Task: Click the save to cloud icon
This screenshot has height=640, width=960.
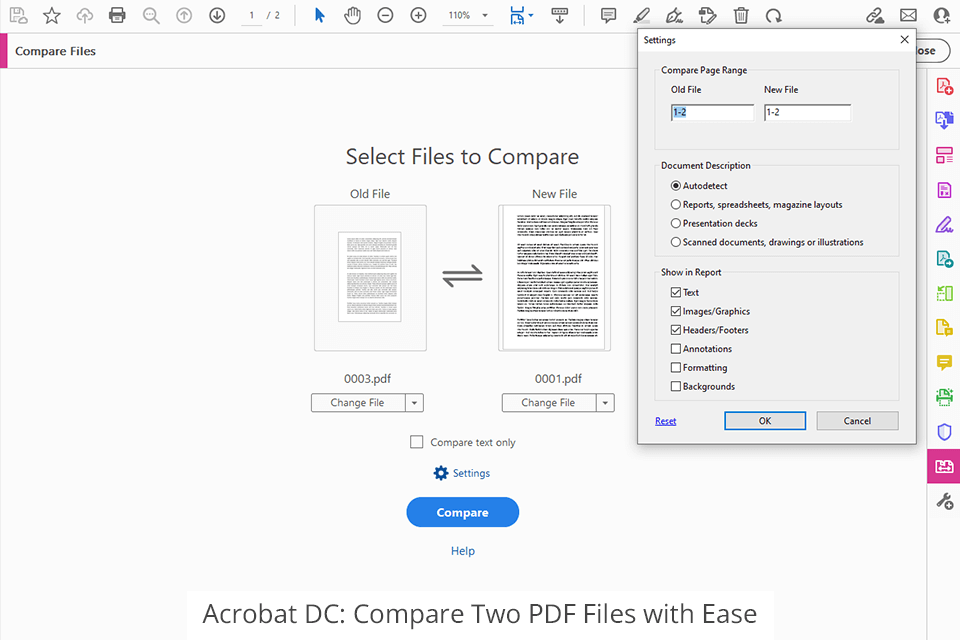Action: click(x=18, y=15)
